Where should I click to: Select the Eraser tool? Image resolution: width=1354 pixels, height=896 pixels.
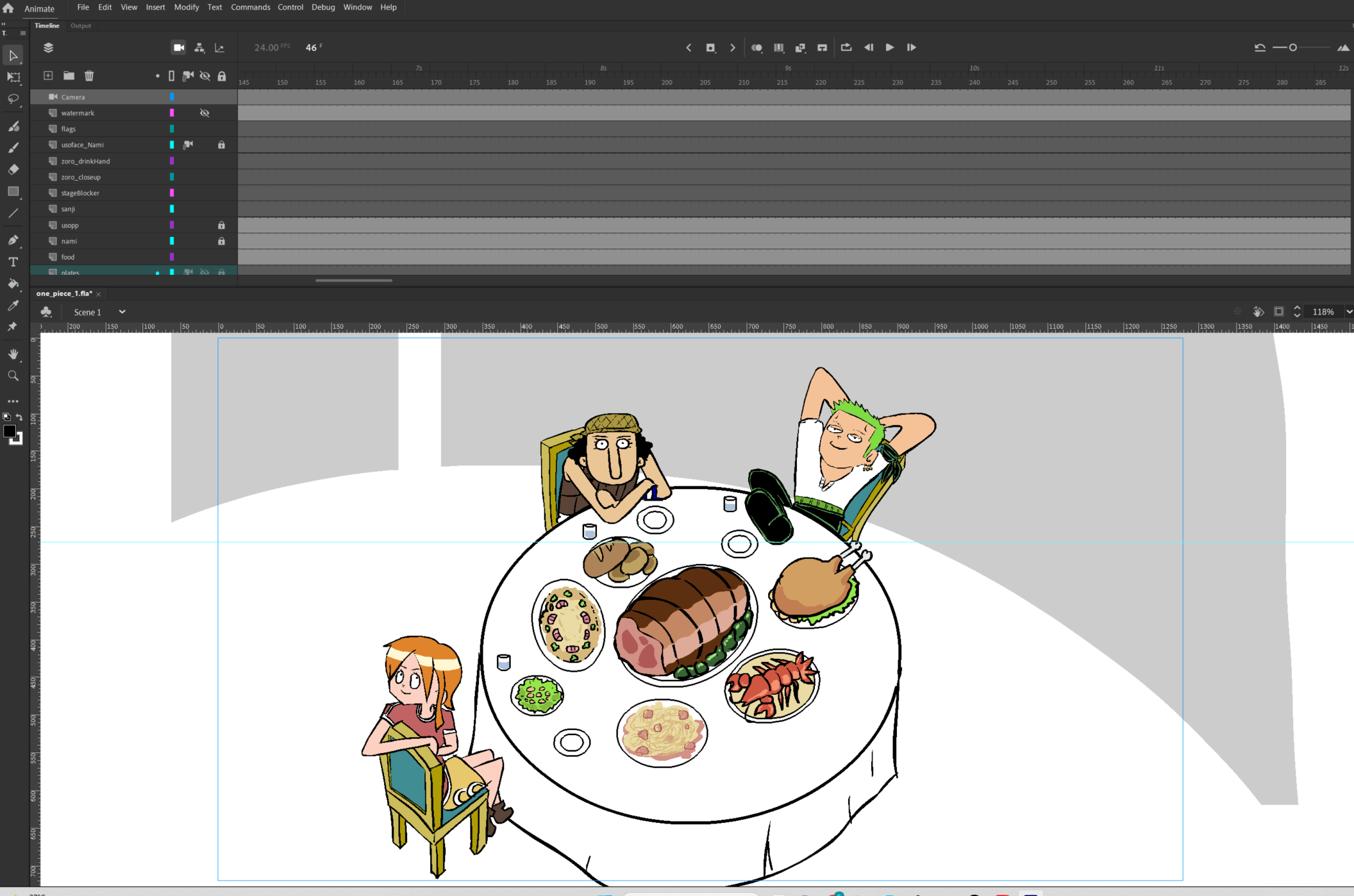(13, 170)
